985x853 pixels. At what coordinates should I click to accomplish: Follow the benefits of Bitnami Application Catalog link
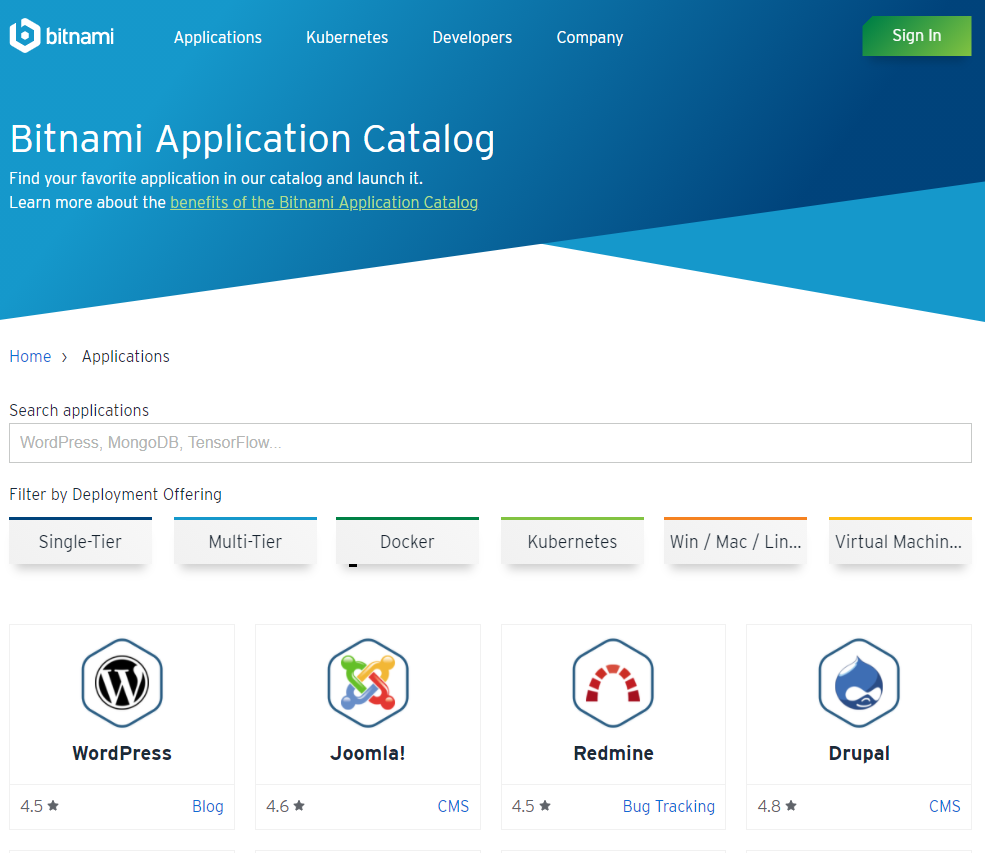tap(324, 202)
